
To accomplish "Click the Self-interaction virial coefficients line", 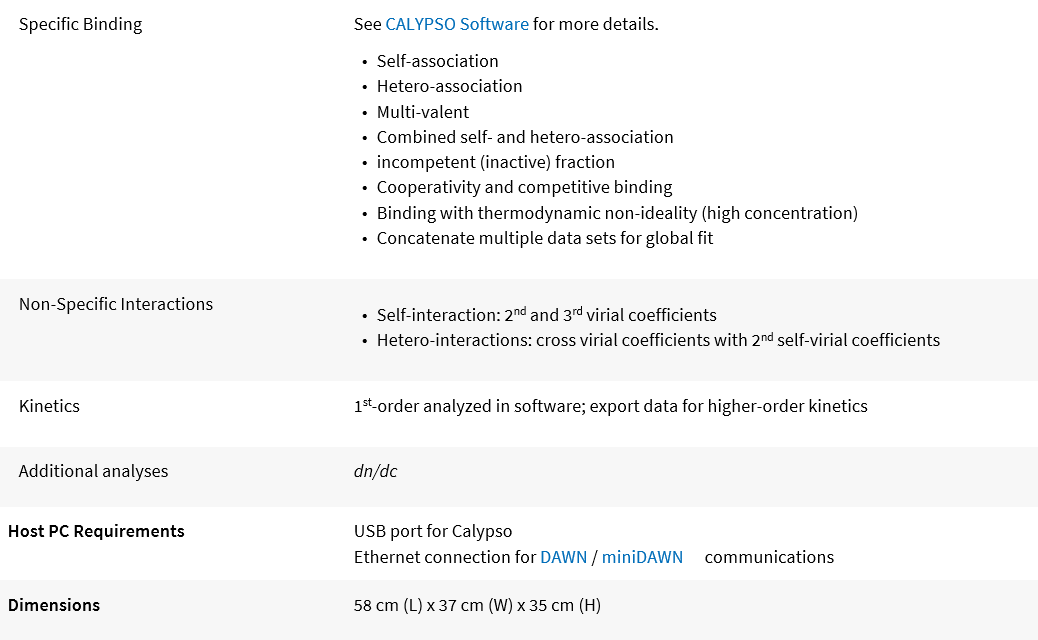I will click(x=546, y=315).
